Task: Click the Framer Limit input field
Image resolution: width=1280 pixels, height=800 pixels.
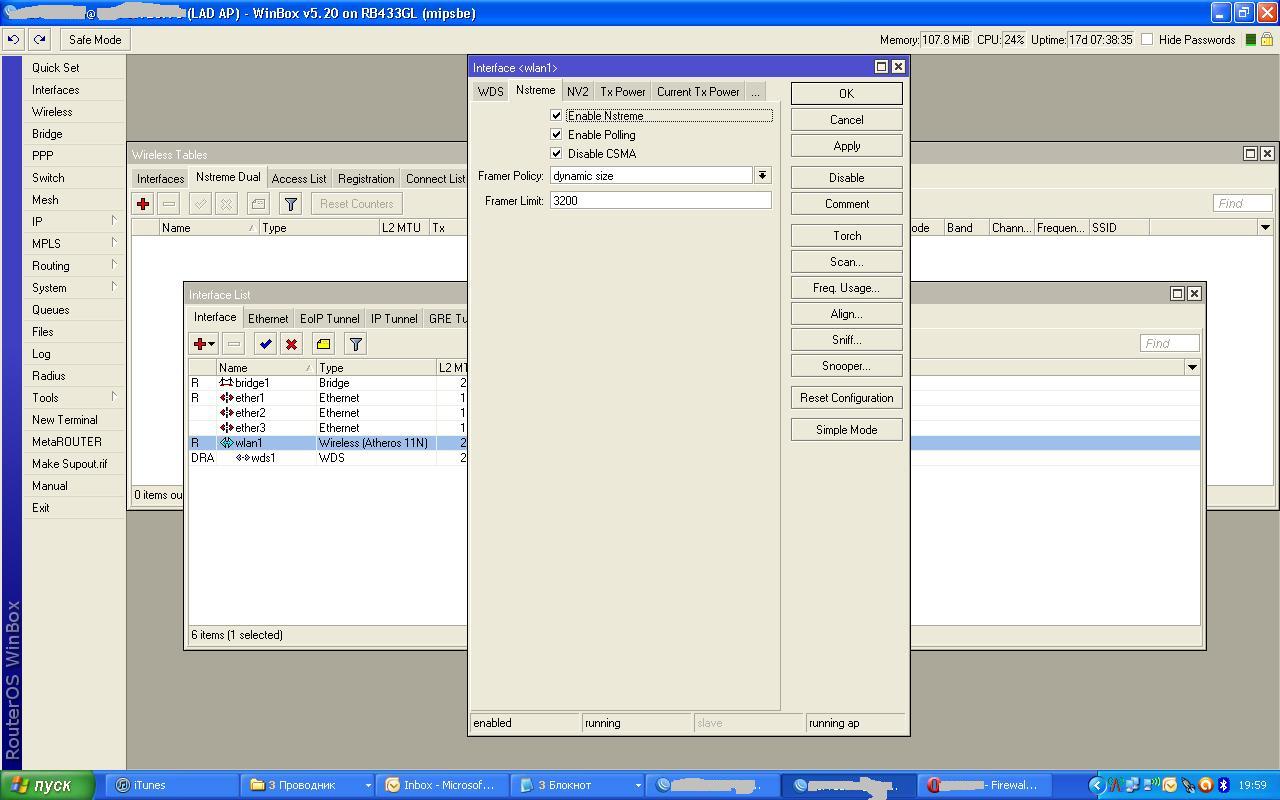Action: coord(660,201)
